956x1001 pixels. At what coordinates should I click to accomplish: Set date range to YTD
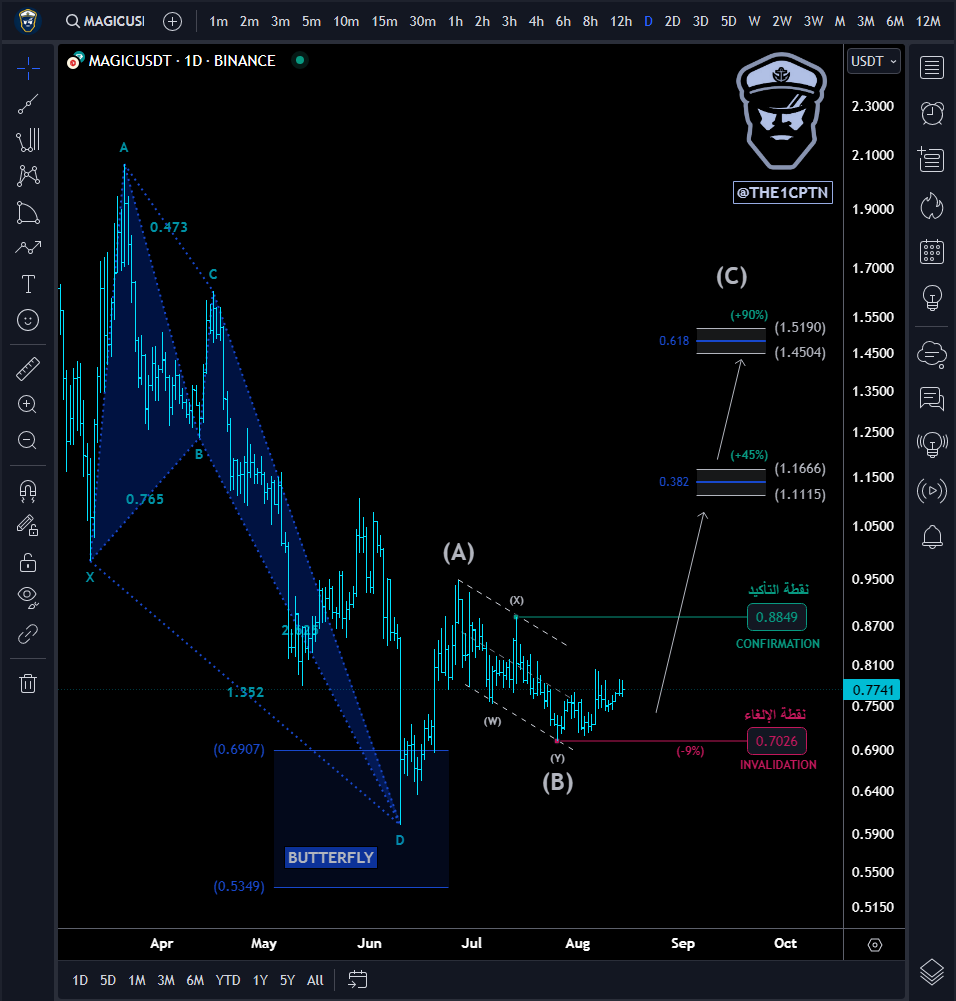[x=228, y=980]
